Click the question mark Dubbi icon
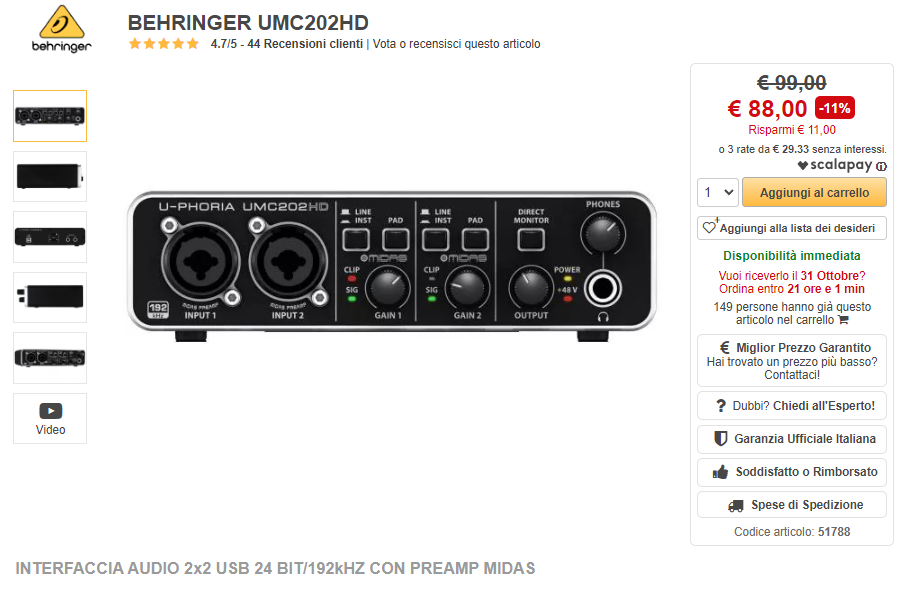The height and width of the screenshot is (589, 897). click(721, 405)
